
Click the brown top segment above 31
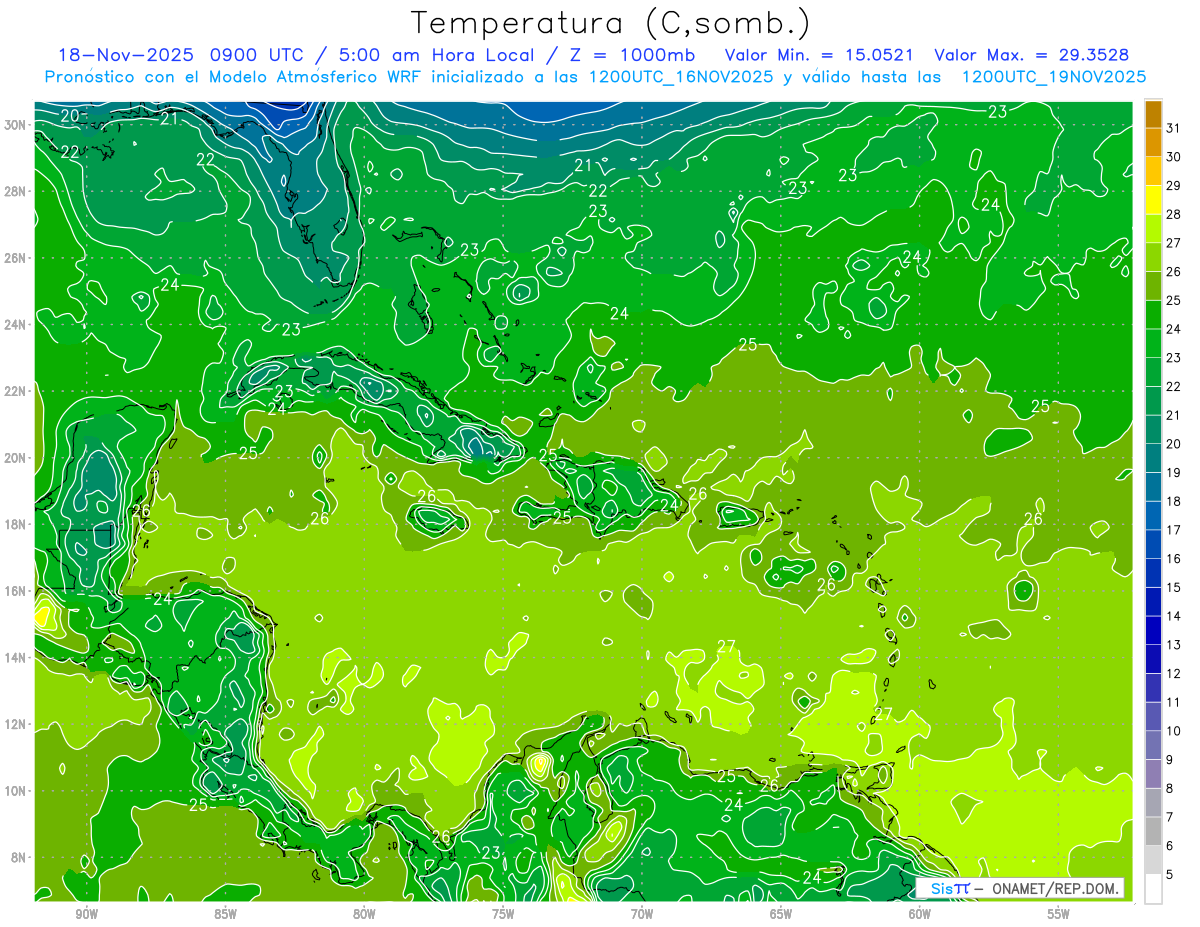click(x=1154, y=115)
